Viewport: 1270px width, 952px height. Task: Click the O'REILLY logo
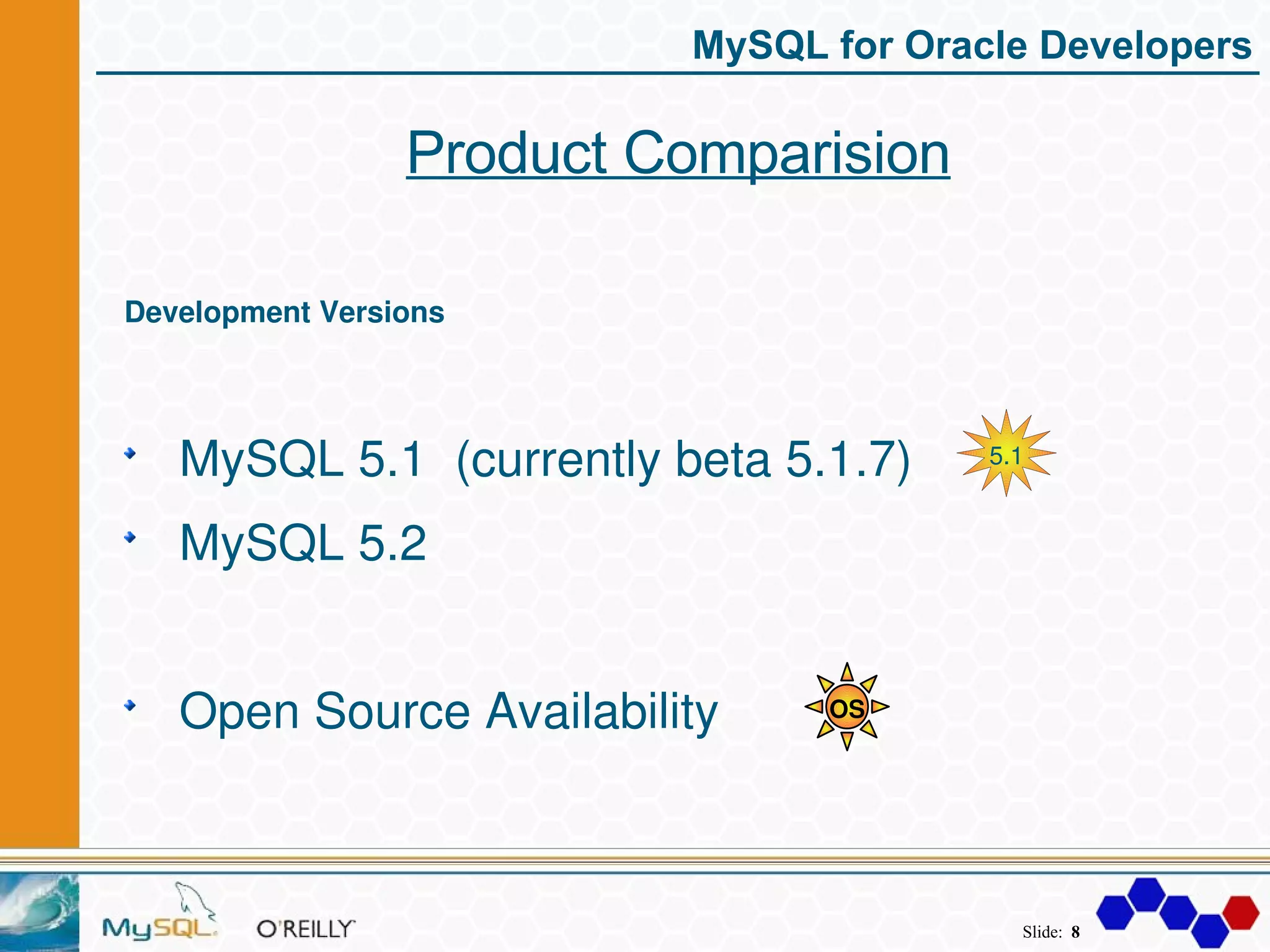(306, 928)
